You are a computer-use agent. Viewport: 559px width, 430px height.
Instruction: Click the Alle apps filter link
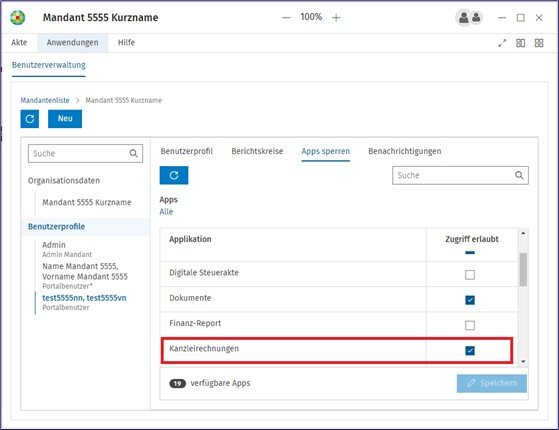click(x=166, y=212)
